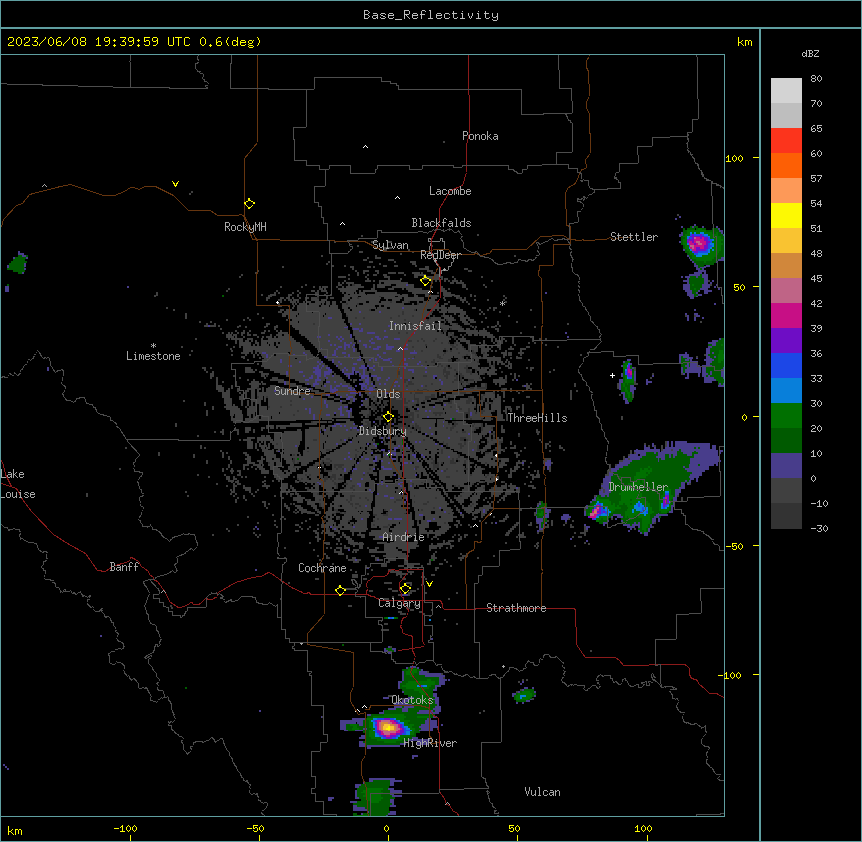The image size is (862, 842).
Task: Click the Sundre label
Action: 292,391
